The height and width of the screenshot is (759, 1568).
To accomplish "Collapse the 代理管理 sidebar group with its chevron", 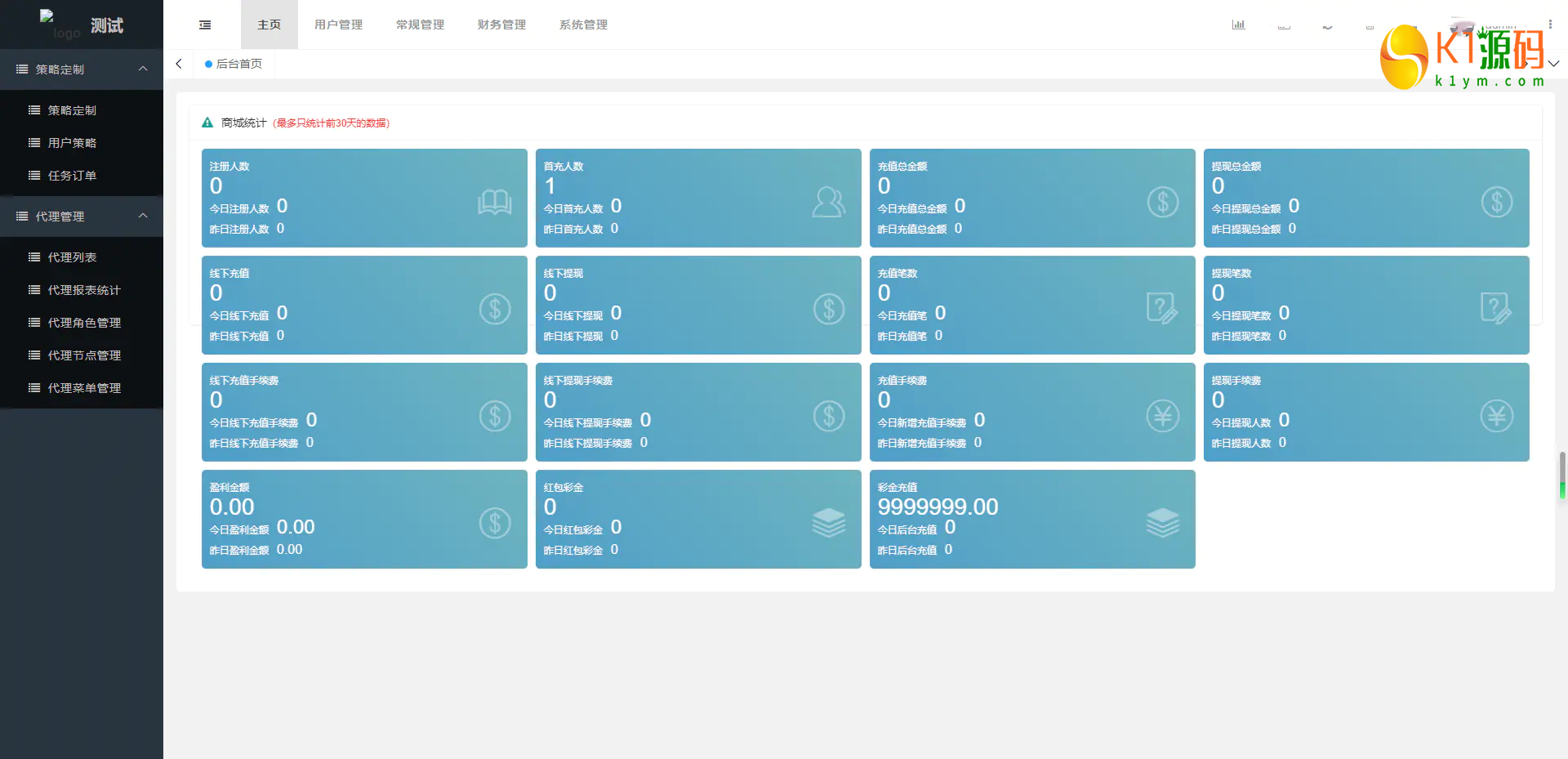I will pos(143,216).
